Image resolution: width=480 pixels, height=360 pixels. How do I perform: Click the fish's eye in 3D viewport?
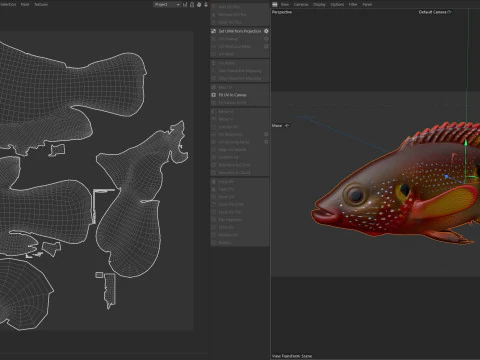pyautogui.click(x=356, y=195)
